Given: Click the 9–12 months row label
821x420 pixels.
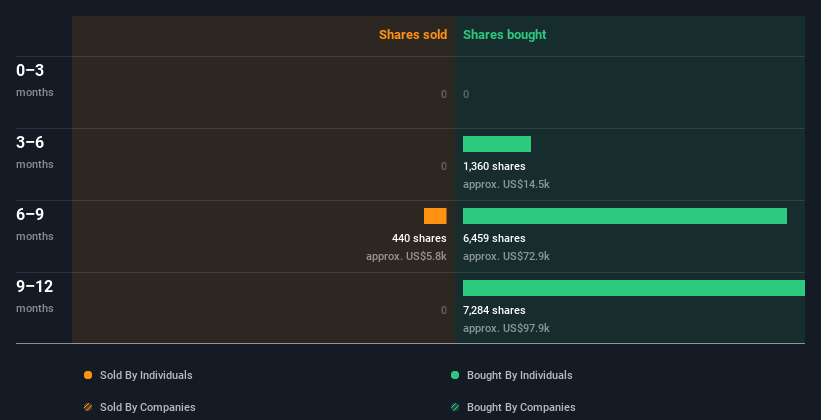Looking at the screenshot, I should point(35,296).
